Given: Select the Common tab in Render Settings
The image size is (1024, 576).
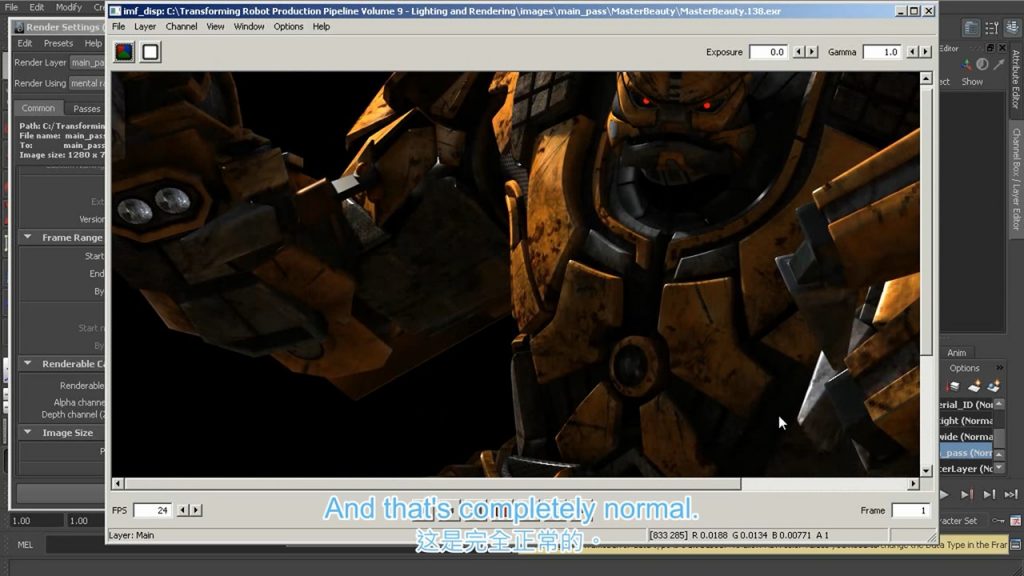Looking at the screenshot, I should (38, 108).
